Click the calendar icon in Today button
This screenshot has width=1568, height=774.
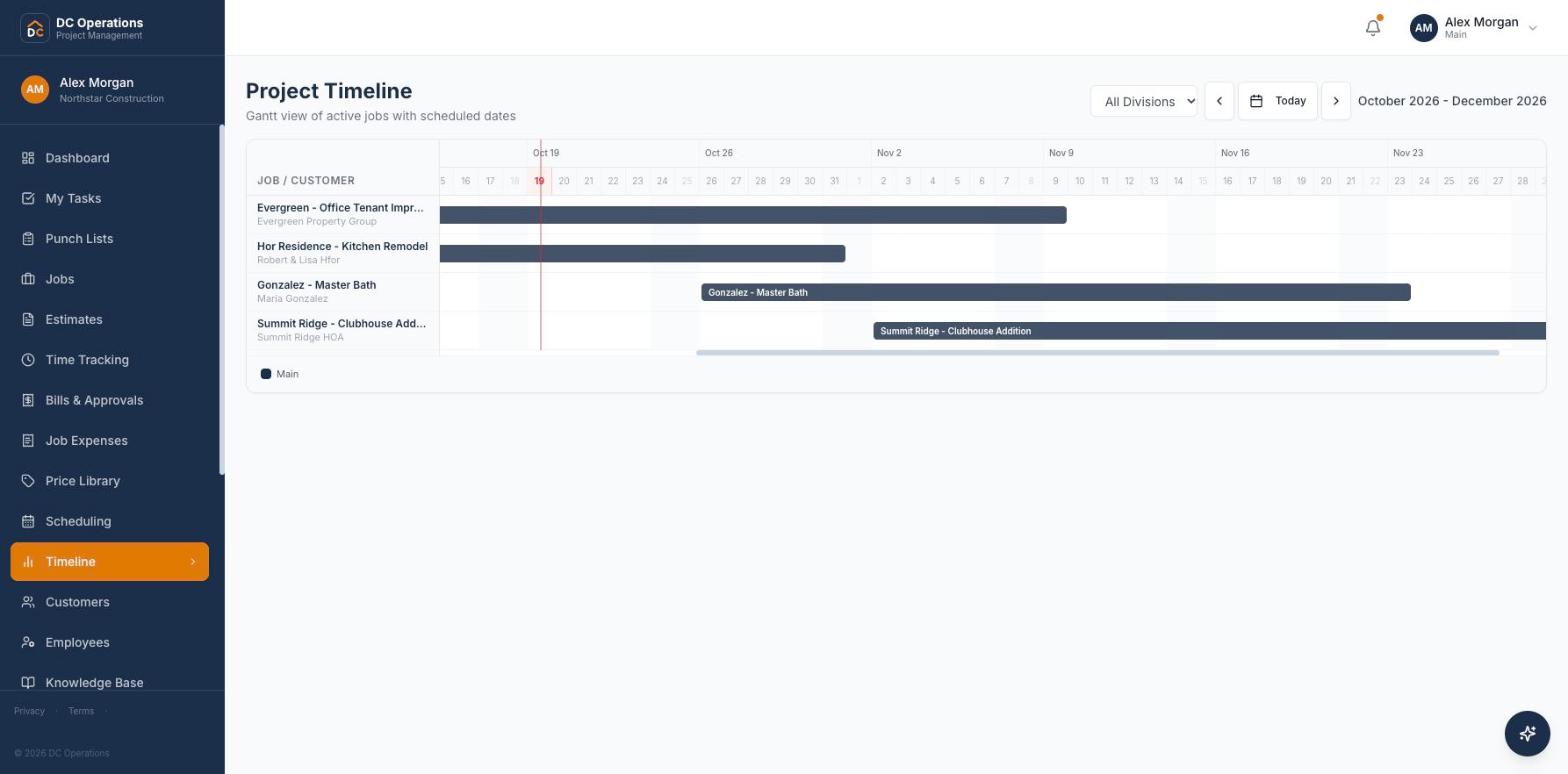tap(1257, 101)
